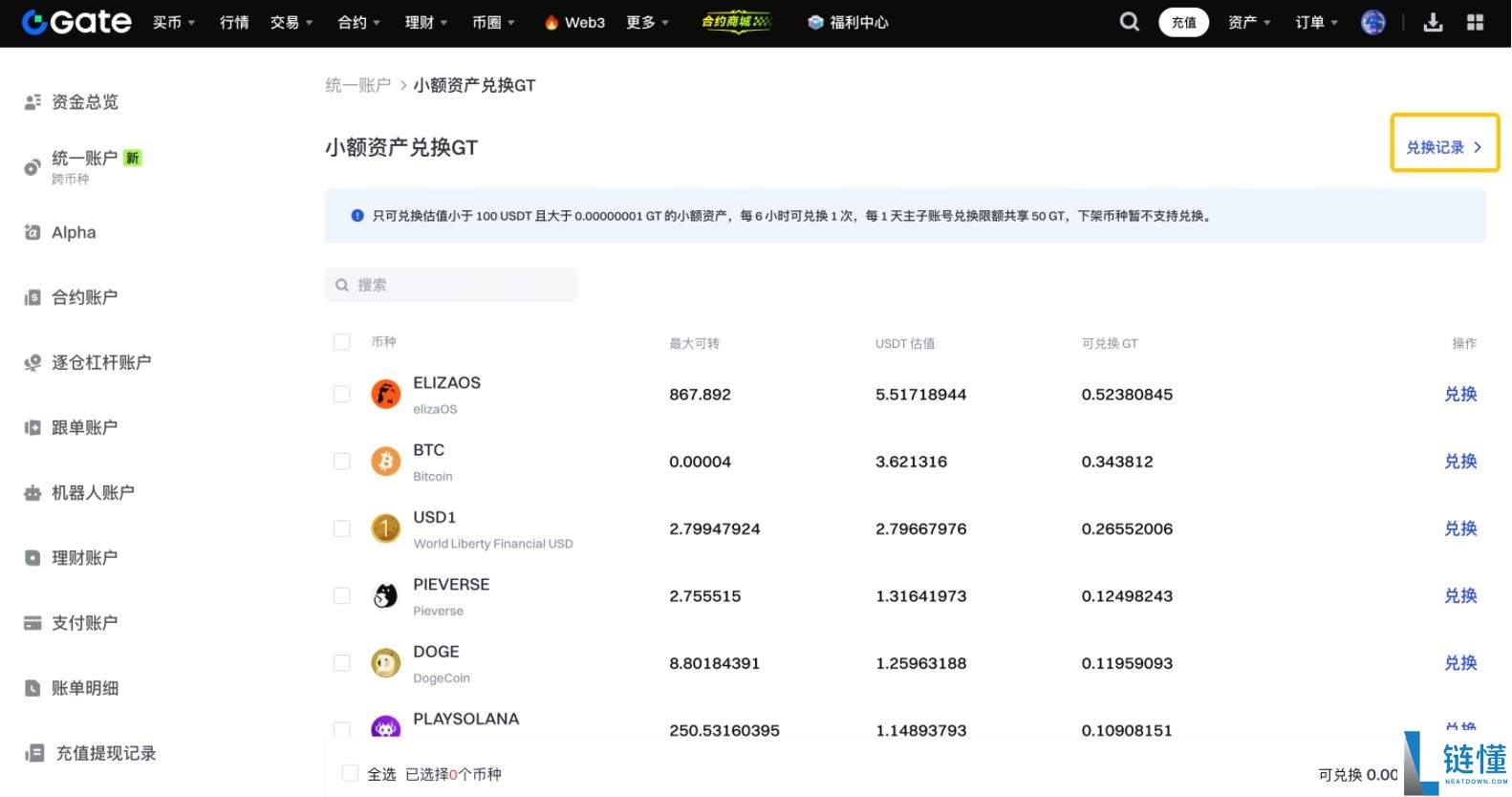Click 统一账户 breadcrumb link
Image resolution: width=1512 pixels, height=797 pixels.
pos(358,85)
